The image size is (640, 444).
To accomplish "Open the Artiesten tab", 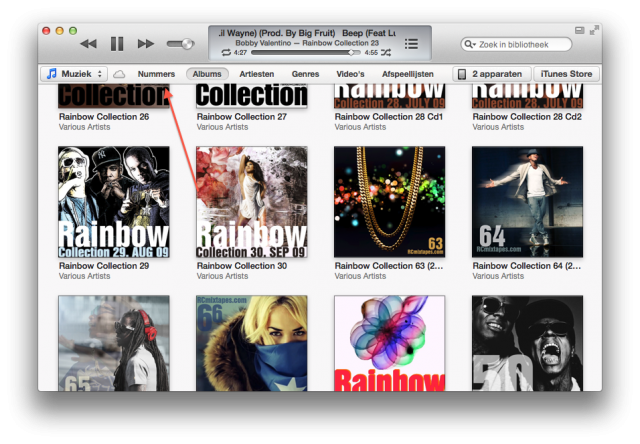I will pyautogui.click(x=257, y=74).
